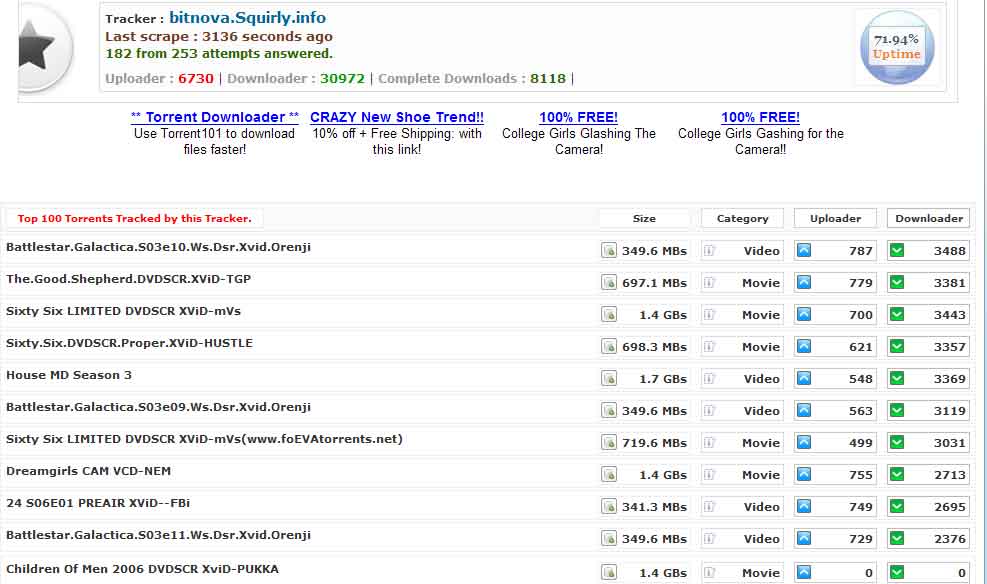
Task: Click category icon for Sixty.Six.DVDSCR.Proper row
Action: [709, 347]
